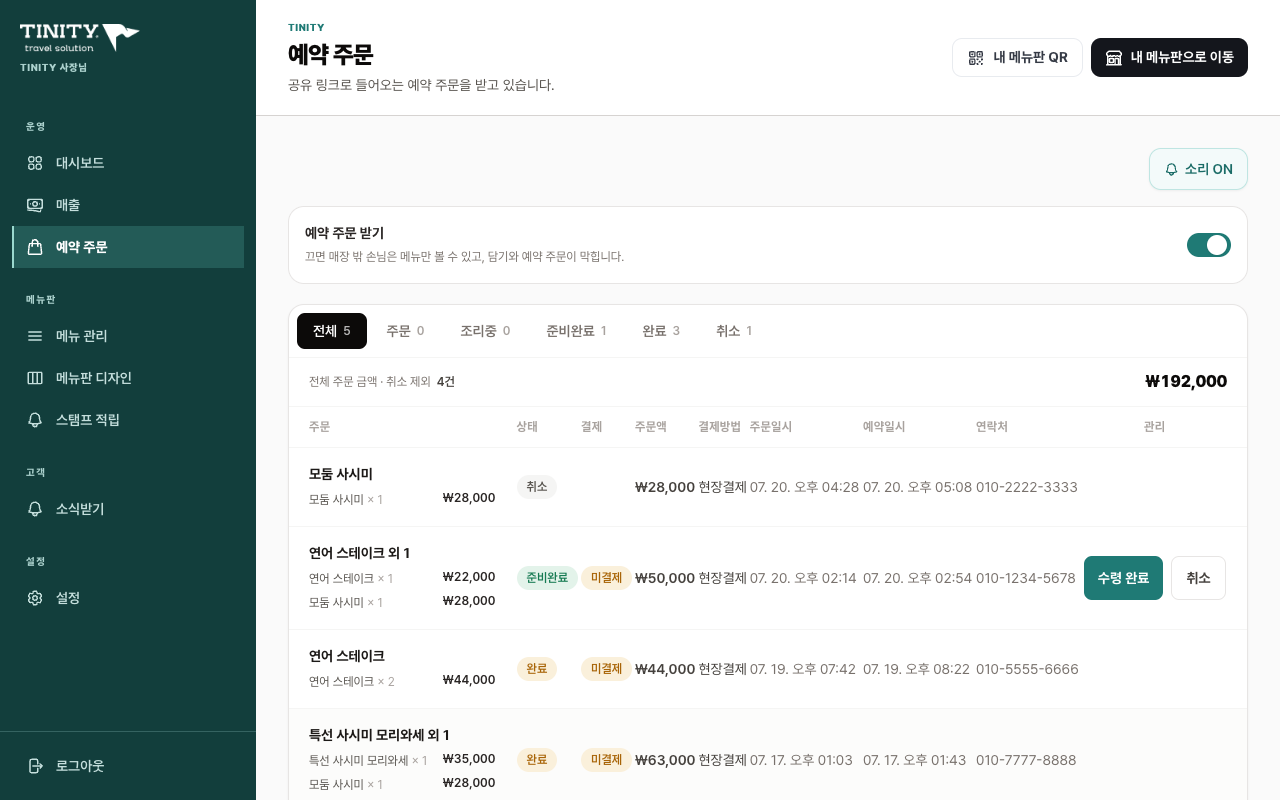Click phone number 010-5555-6666

[1027, 669]
